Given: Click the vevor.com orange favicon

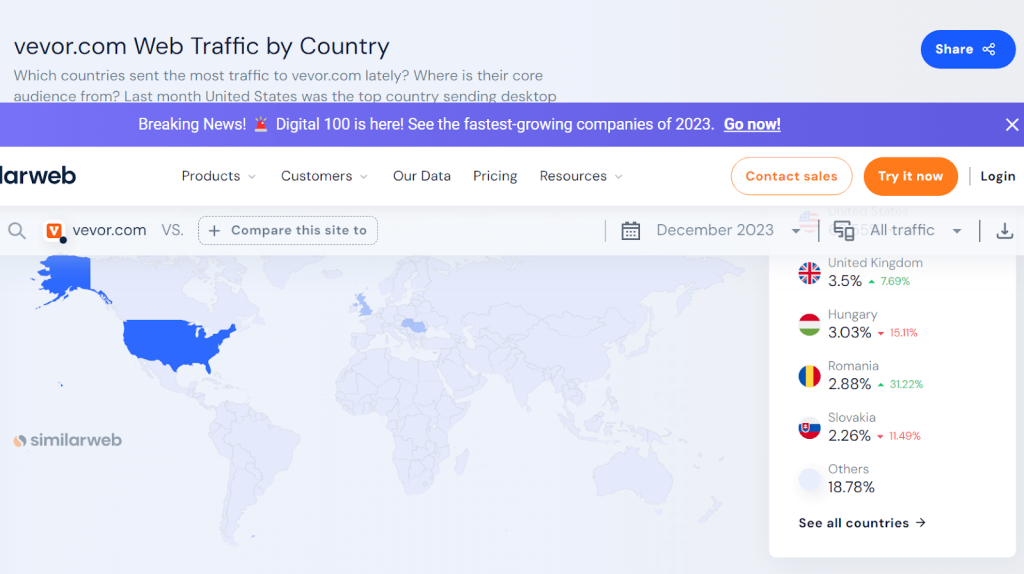Looking at the screenshot, I should click(x=54, y=230).
